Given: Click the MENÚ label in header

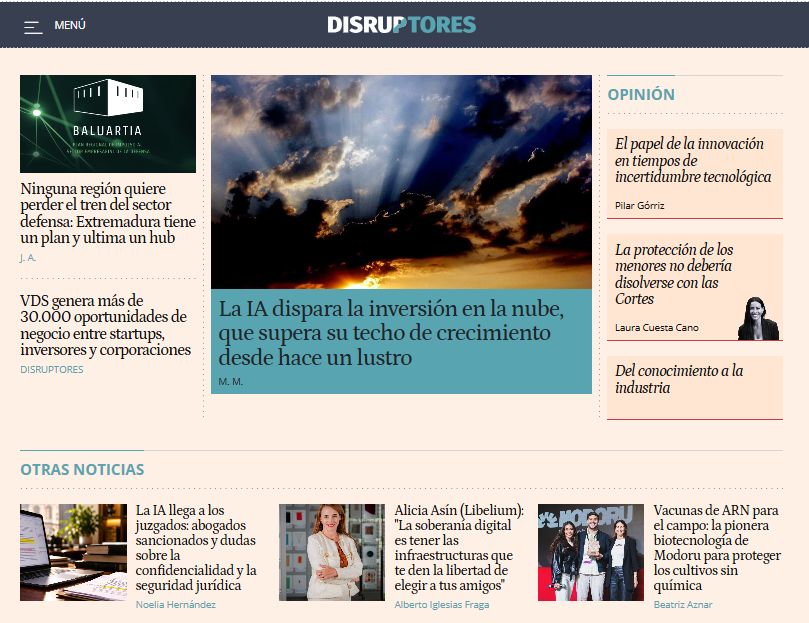Looking at the screenshot, I should (70, 25).
